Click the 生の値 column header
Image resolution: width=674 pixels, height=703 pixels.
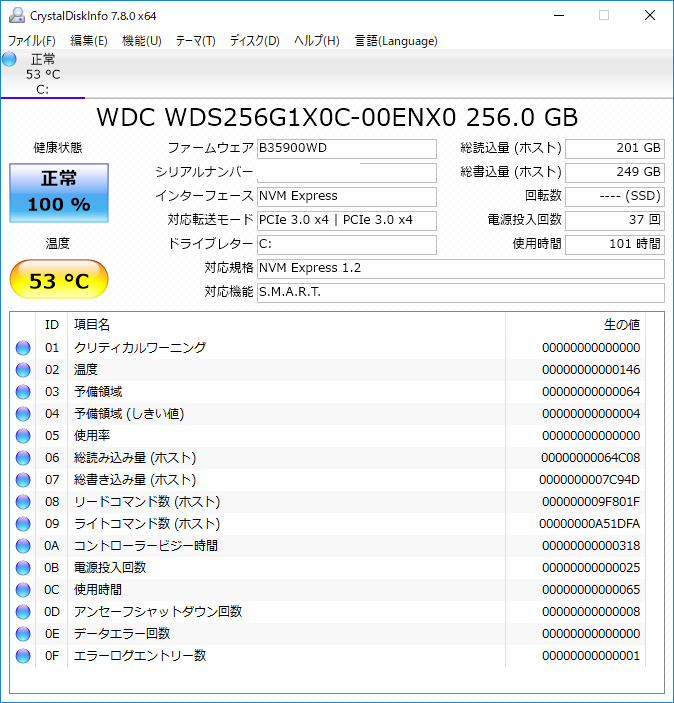[620, 324]
